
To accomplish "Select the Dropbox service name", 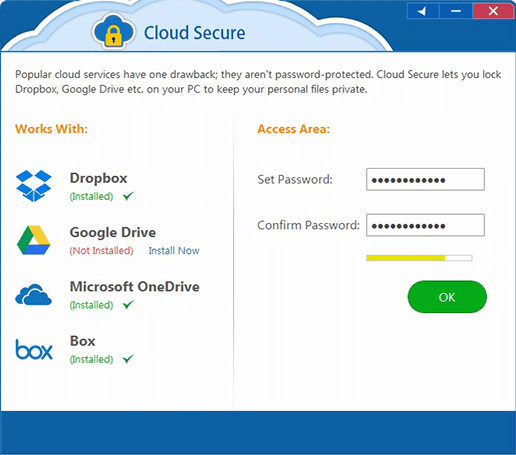I will 98,178.
